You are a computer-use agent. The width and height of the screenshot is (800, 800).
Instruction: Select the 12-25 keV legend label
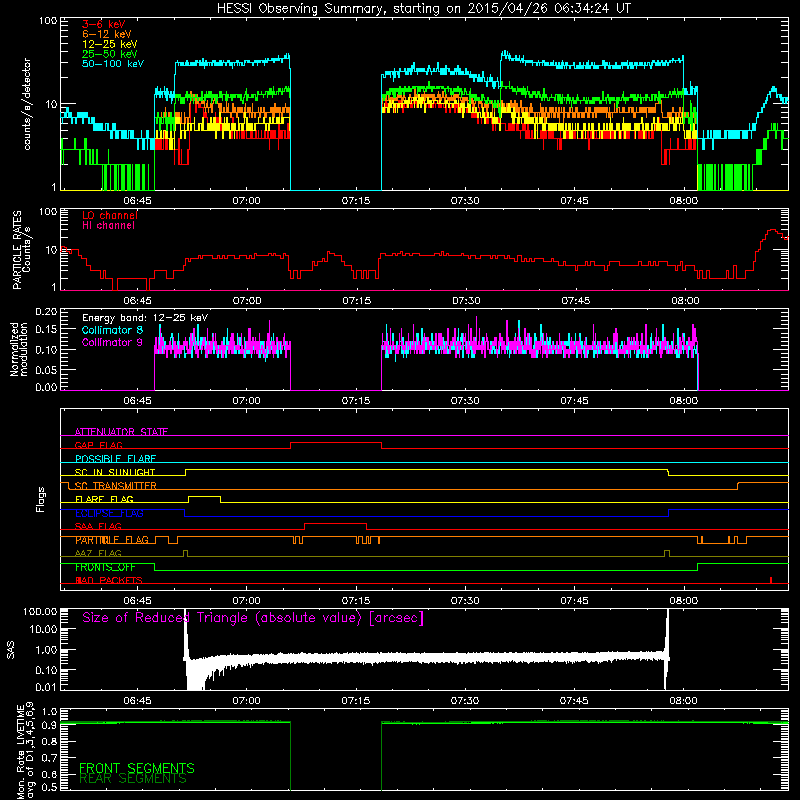point(109,44)
